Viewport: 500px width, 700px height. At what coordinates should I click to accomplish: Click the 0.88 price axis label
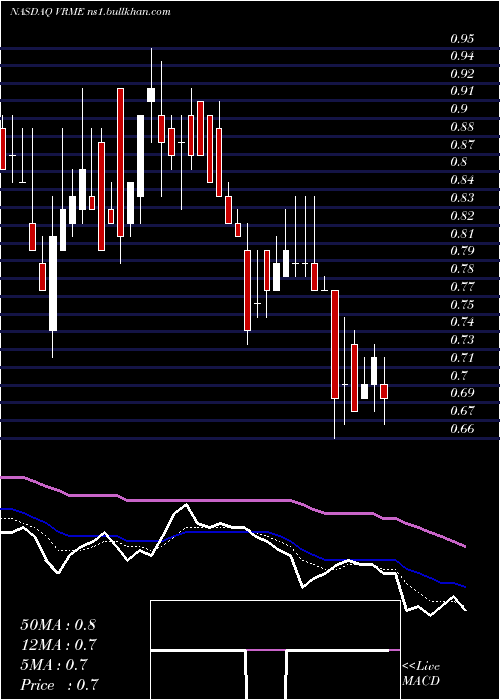click(x=462, y=127)
